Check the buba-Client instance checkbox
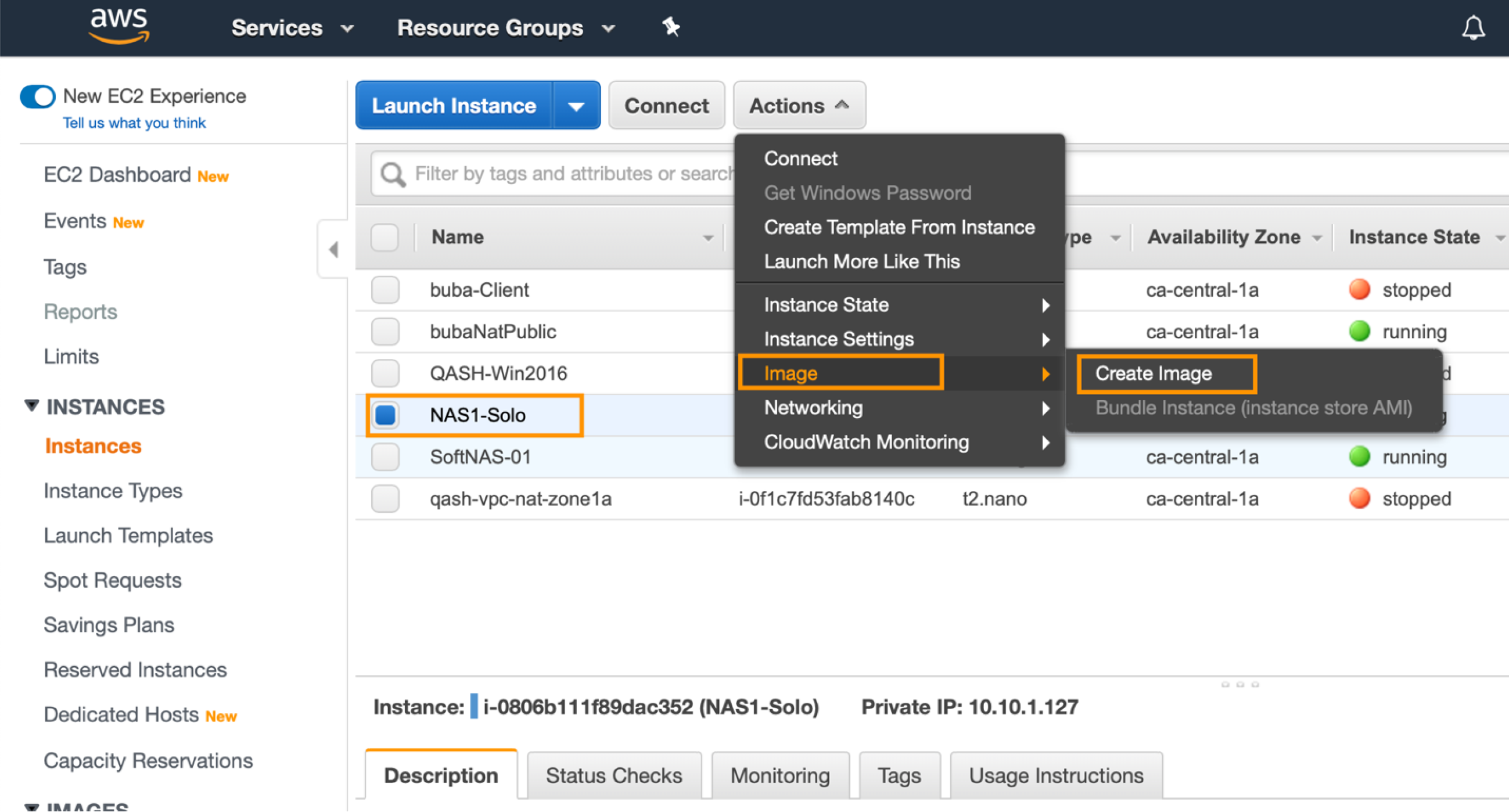Image resolution: width=1509 pixels, height=812 pixels. click(386, 290)
